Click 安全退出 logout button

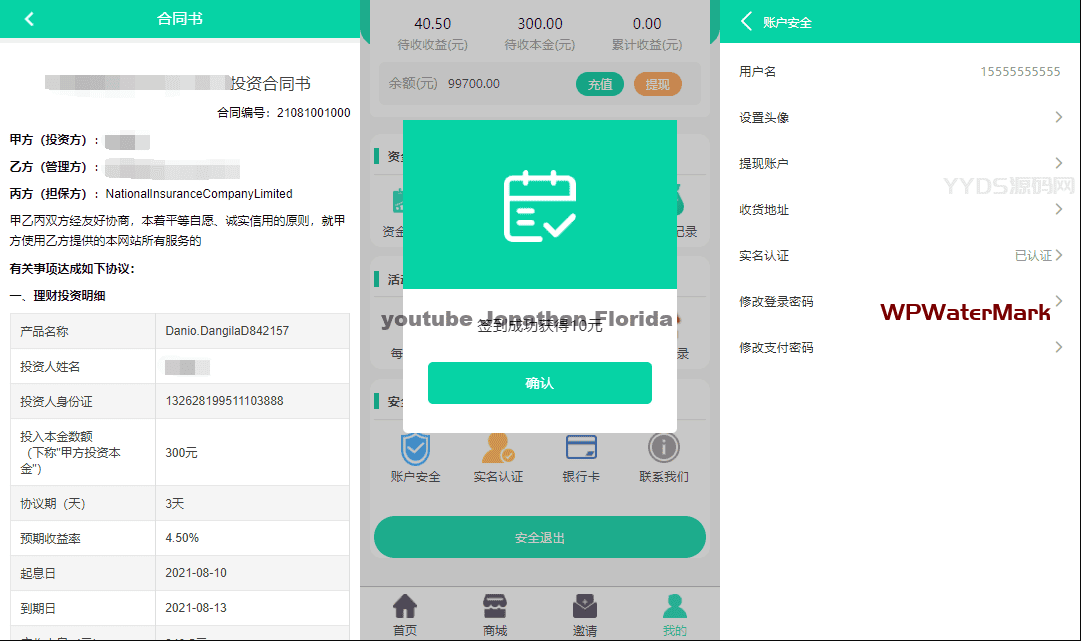(540, 538)
